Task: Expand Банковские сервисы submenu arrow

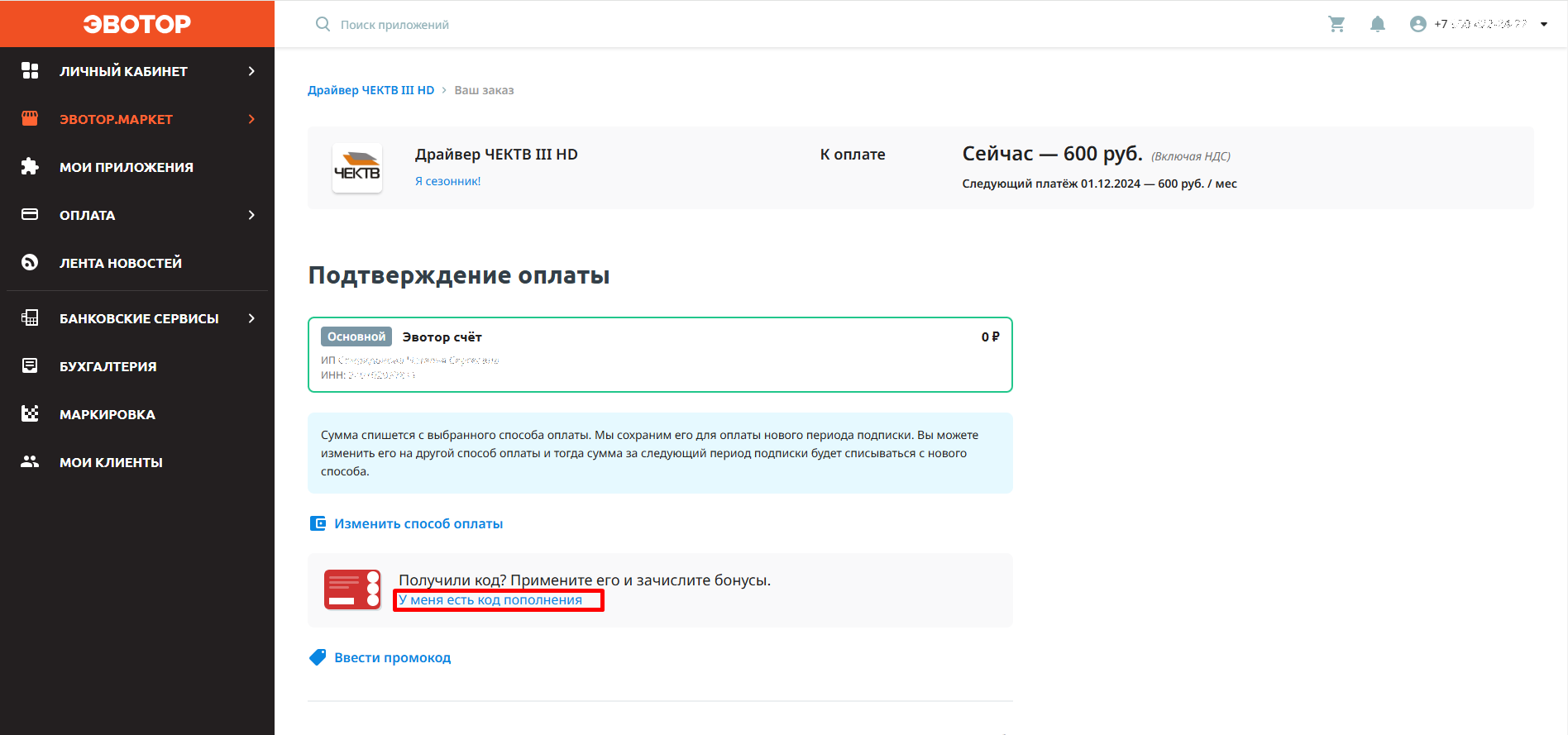Action: click(251, 318)
